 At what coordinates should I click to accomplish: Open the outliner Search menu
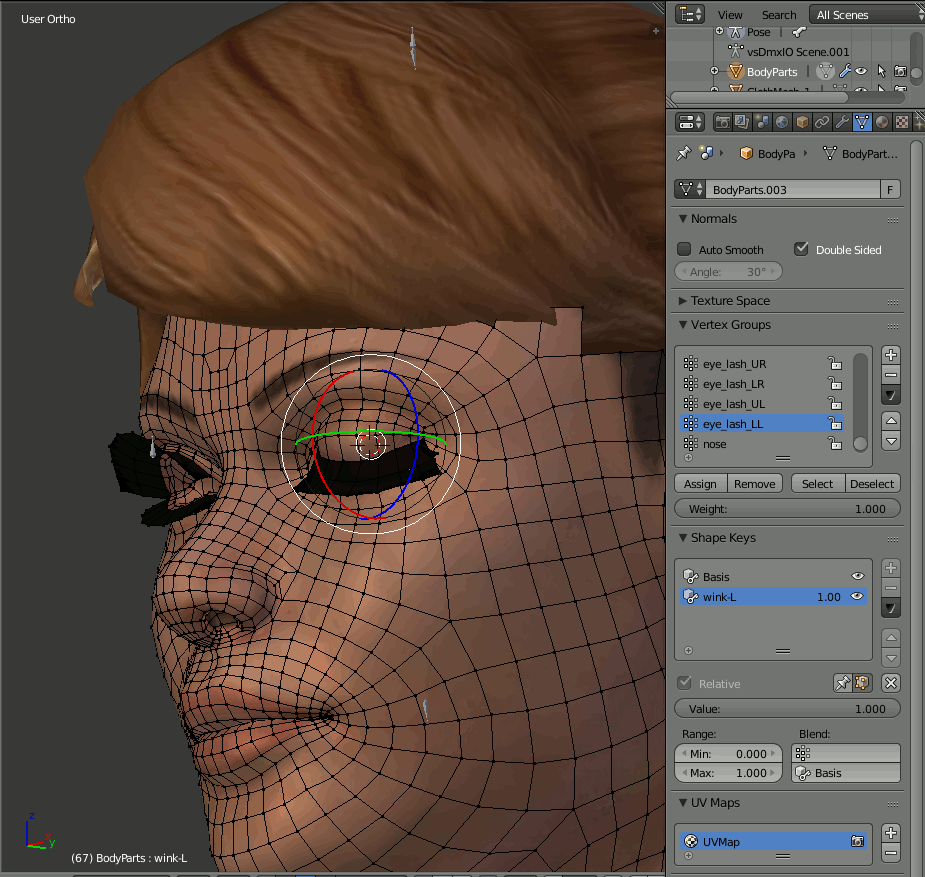[778, 15]
